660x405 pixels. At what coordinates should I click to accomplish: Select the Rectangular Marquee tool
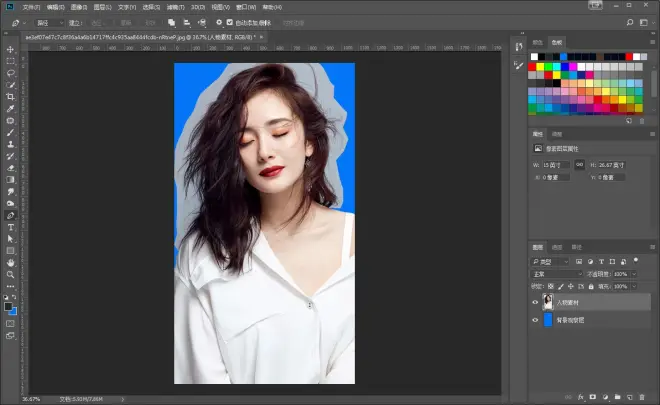coord(10,61)
